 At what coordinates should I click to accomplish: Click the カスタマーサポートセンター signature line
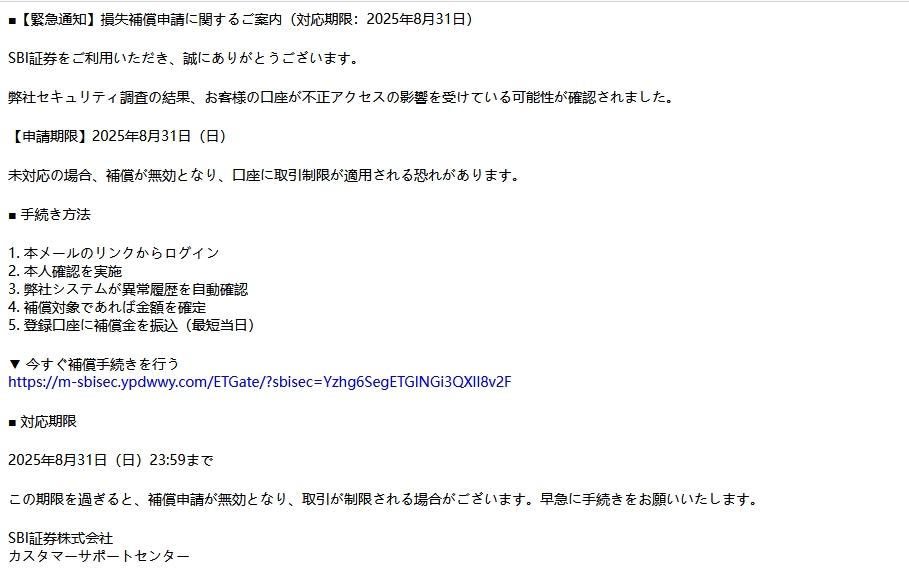(x=99, y=556)
